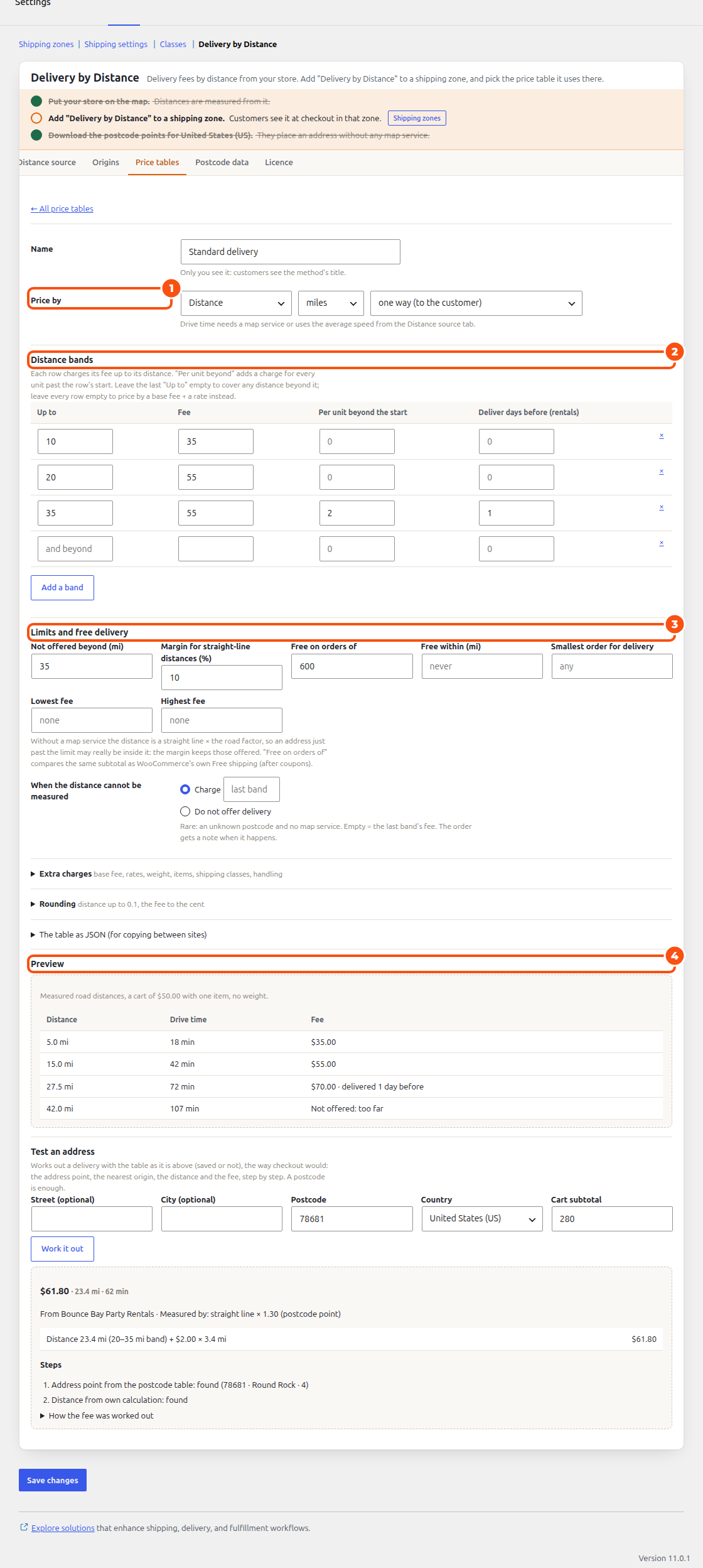
Task: Click the Postcode field showing 78681
Action: (x=351, y=1219)
